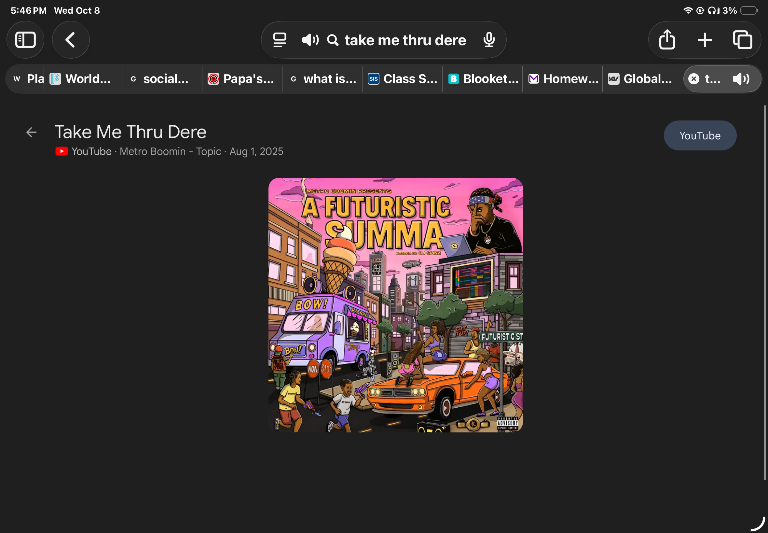Tap the Wi-Fi status icon
768x533 pixels.
coord(688,11)
